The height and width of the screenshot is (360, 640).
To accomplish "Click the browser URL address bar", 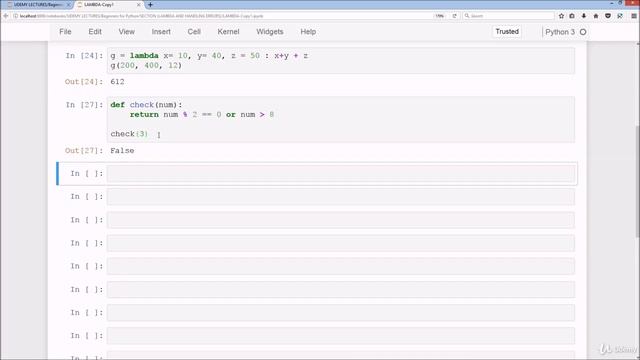I will (x=222, y=16).
